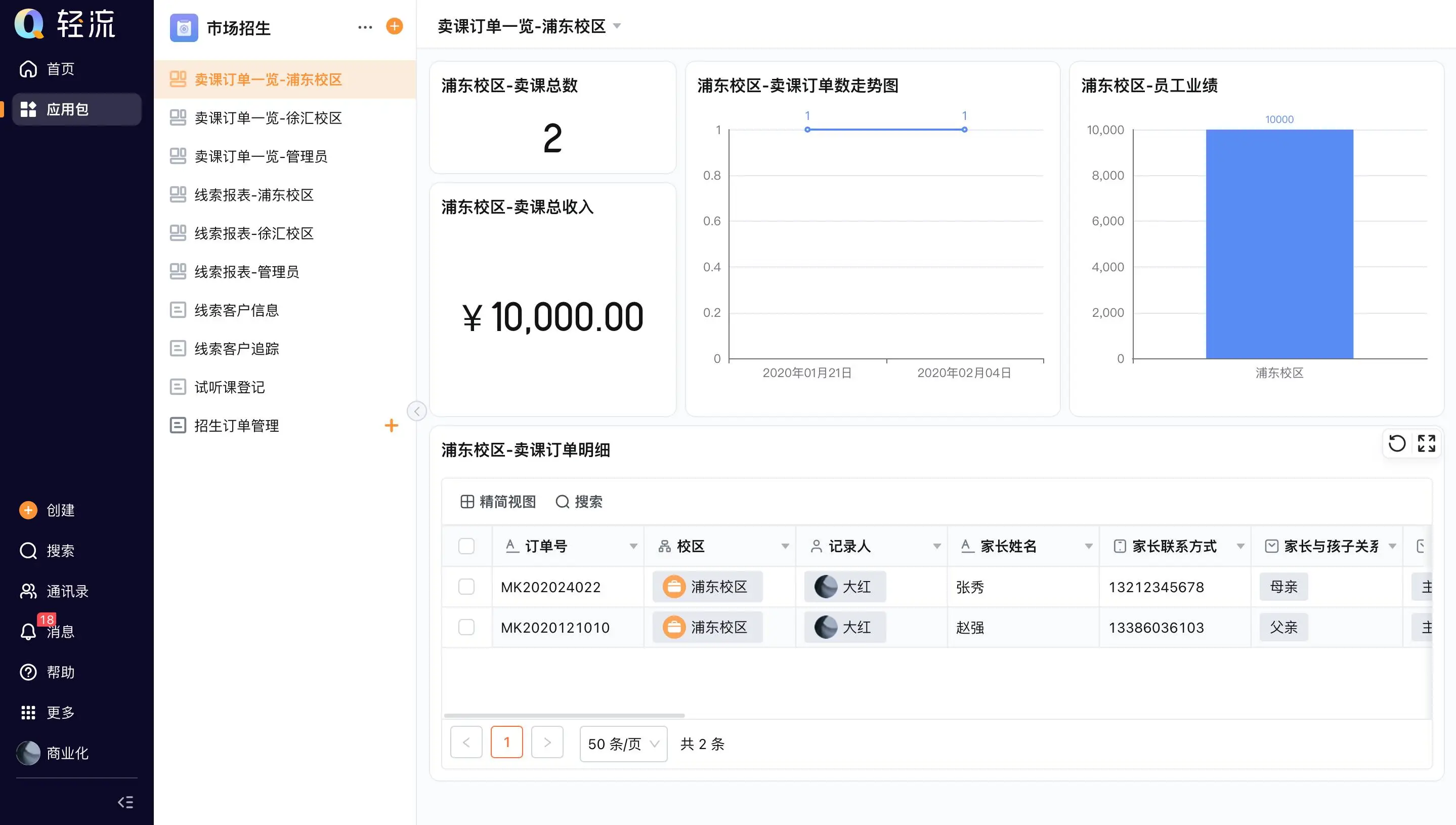Open the 50 条/页 page size dropdown
Viewport: 1456px width, 825px height.
pyautogui.click(x=623, y=744)
